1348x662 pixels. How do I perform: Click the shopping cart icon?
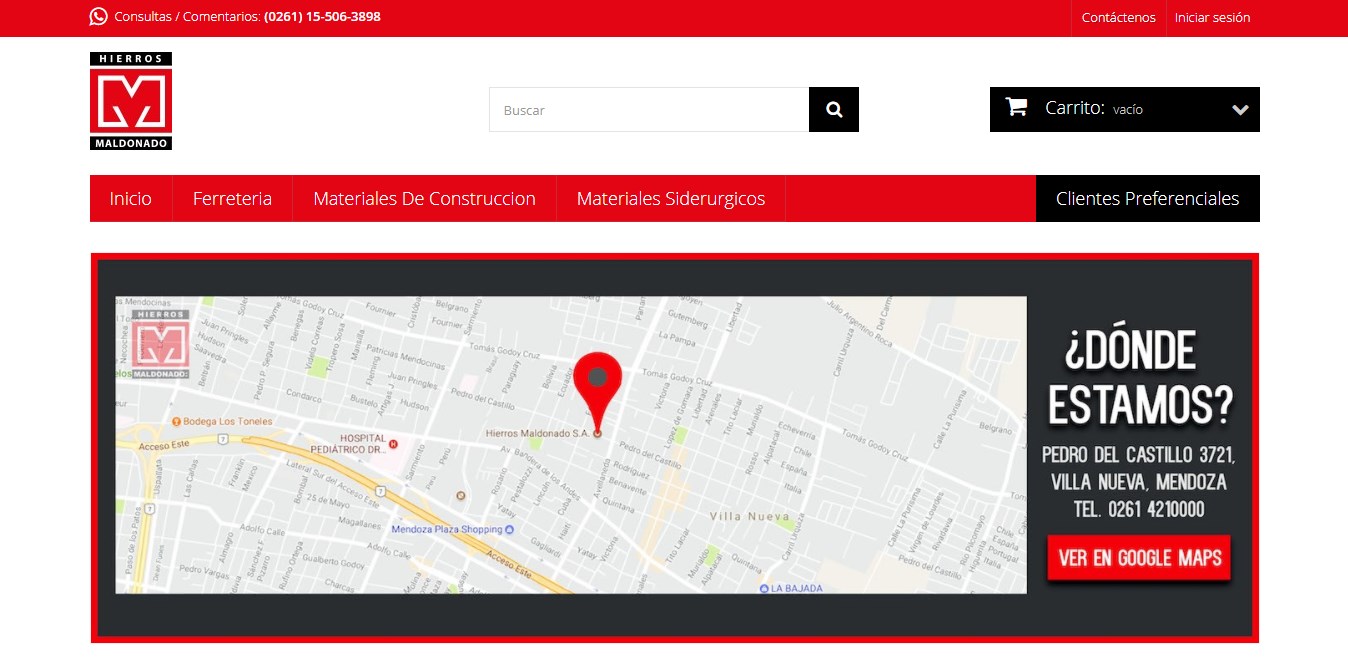click(x=1017, y=107)
